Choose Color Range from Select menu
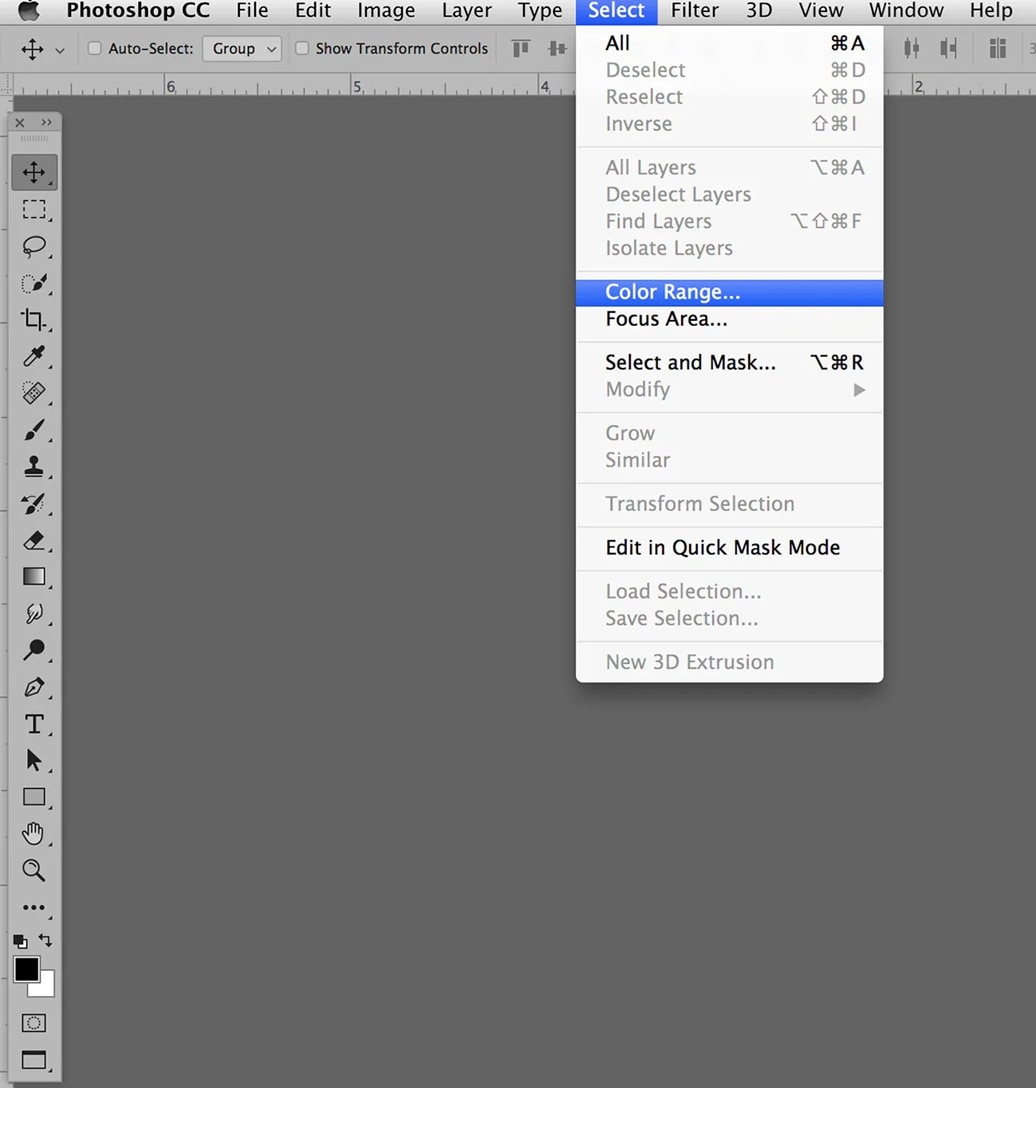The height and width of the screenshot is (1137, 1036). (x=729, y=292)
